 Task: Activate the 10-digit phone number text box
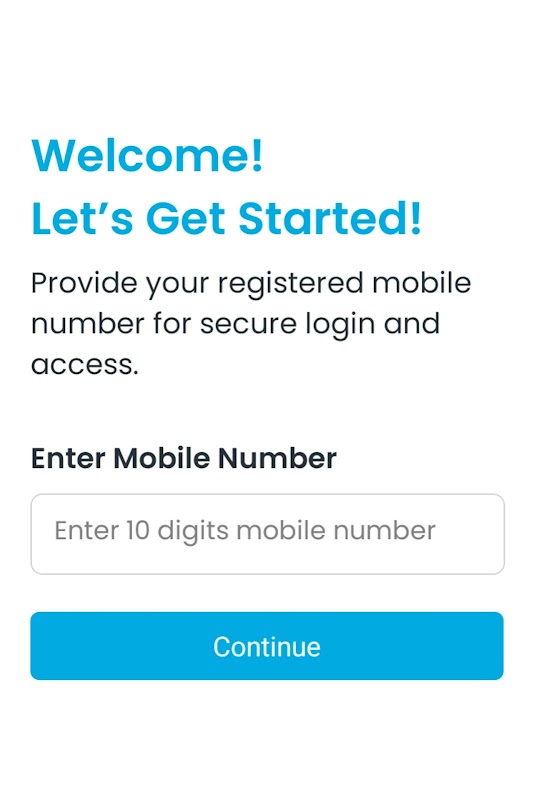click(x=267, y=534)
